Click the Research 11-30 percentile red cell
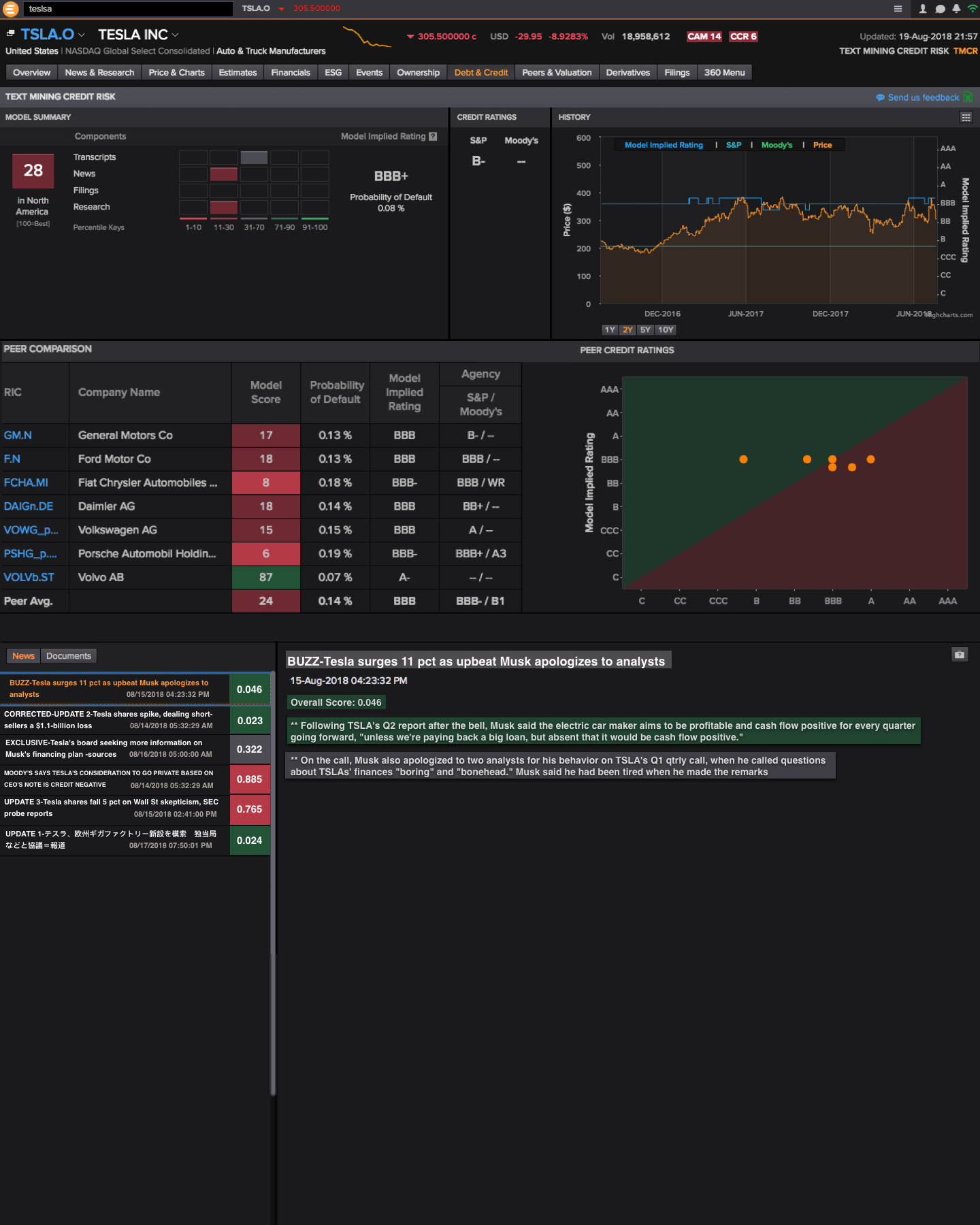Image resolution: width=980 pixels, height=1225 pixels. (x=223, y=208)
